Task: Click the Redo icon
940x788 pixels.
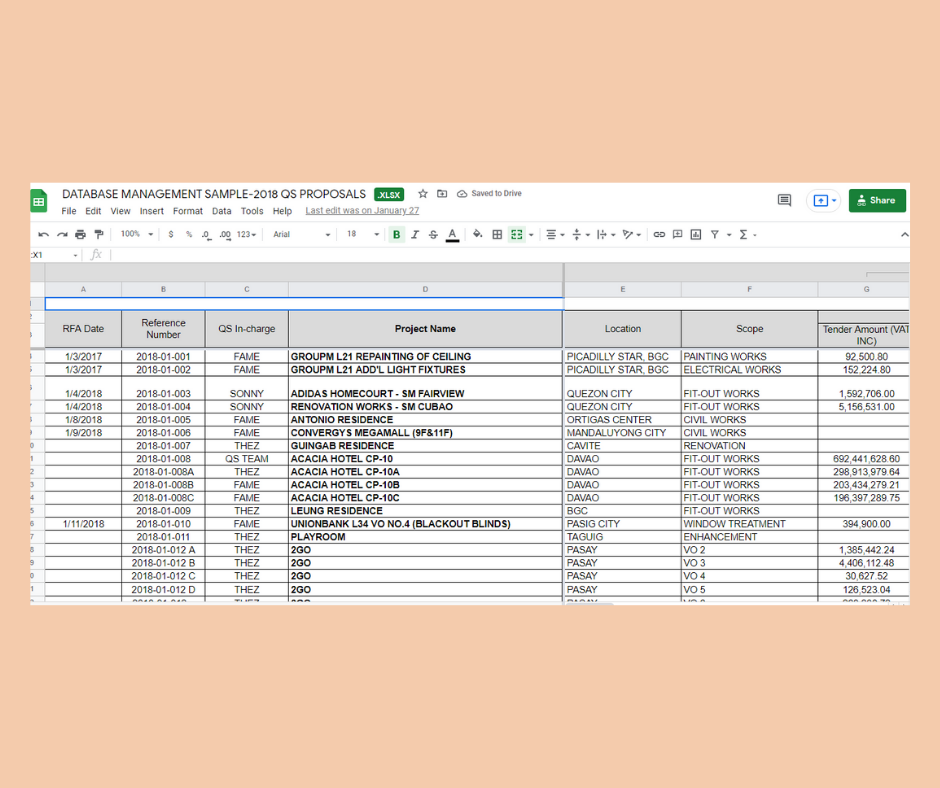Action: click(62, 234)
